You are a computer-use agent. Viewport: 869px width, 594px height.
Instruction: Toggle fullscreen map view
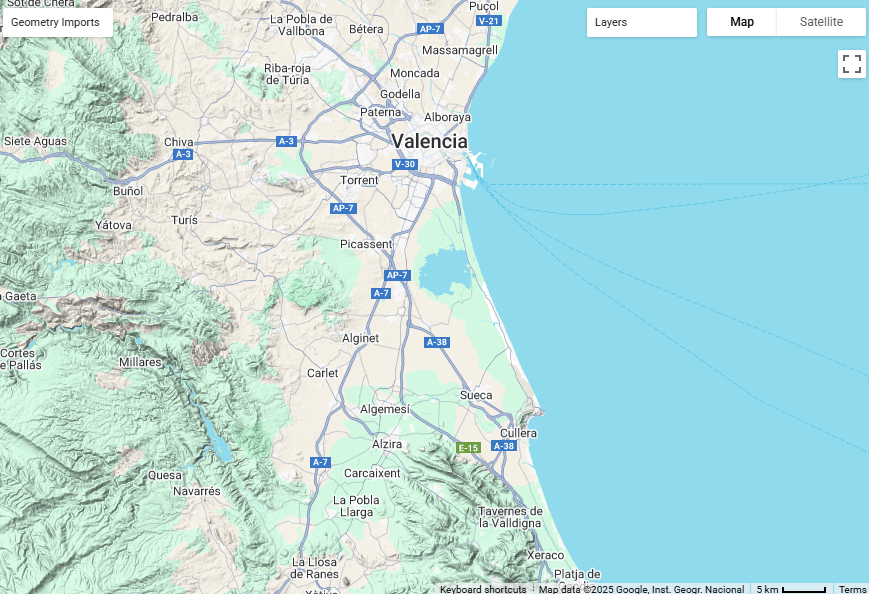(852, 64)
